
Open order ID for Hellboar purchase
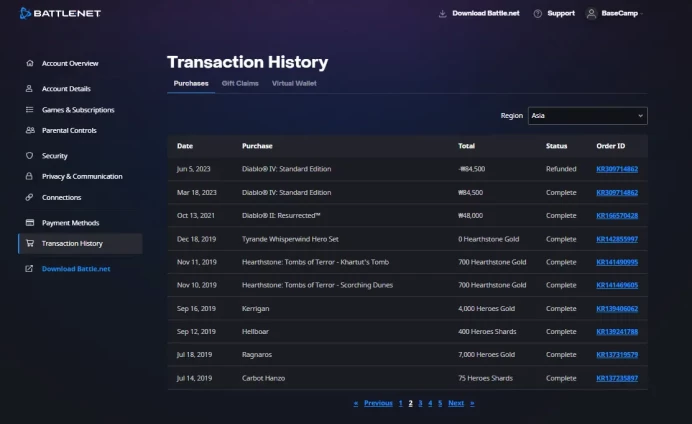pyautogui.click(x=617, y=332)
